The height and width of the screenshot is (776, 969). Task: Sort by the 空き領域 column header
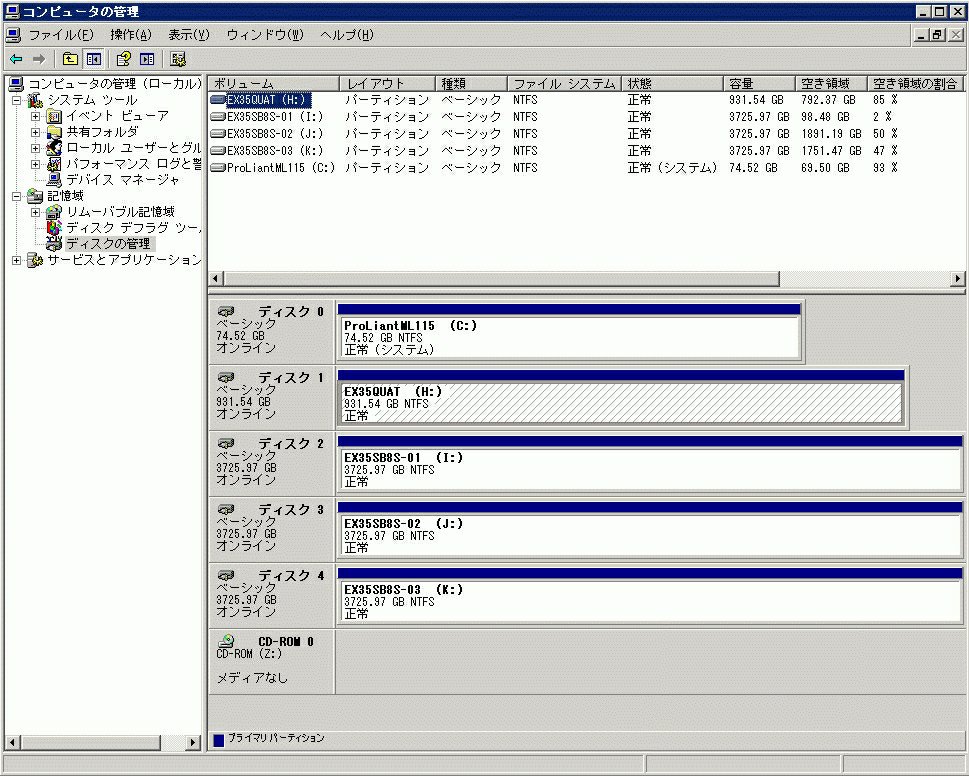pyautogui.click(x=831, y=83)
